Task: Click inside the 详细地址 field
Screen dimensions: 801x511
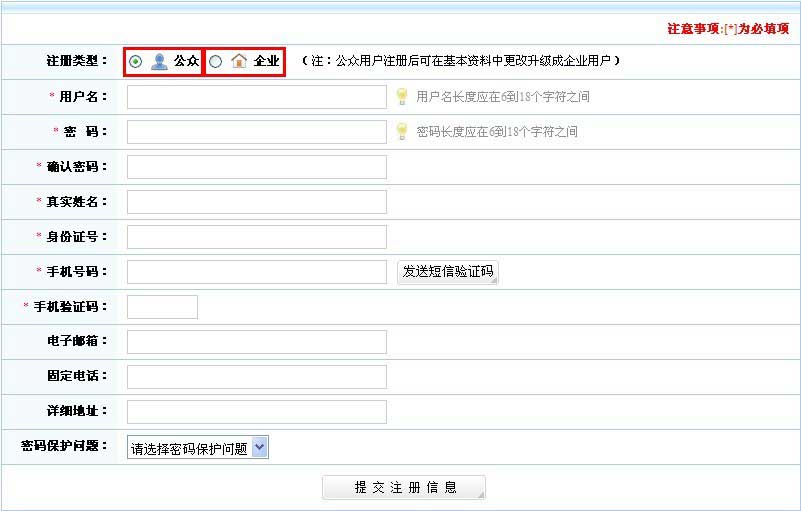Action: tap(256, 412)
